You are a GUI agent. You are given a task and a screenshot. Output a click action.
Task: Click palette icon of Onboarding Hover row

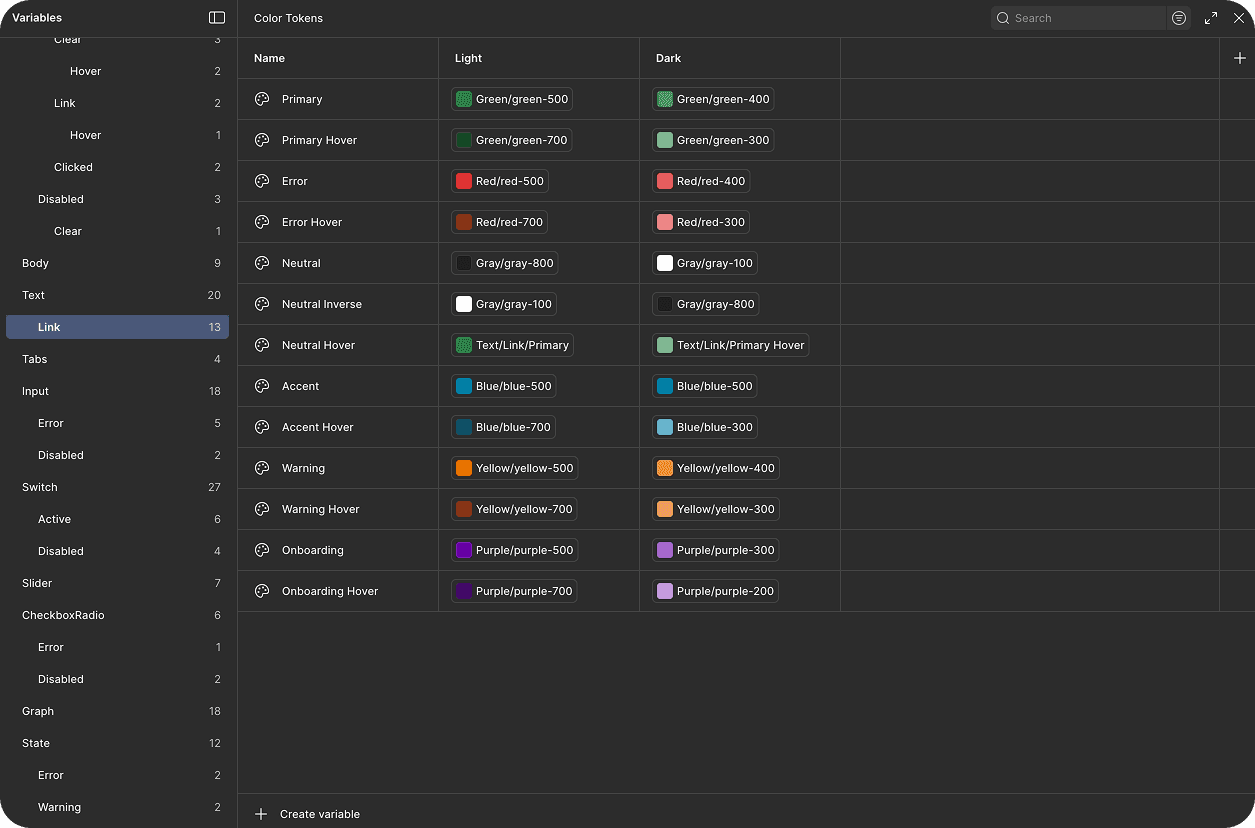coord(262,591)
